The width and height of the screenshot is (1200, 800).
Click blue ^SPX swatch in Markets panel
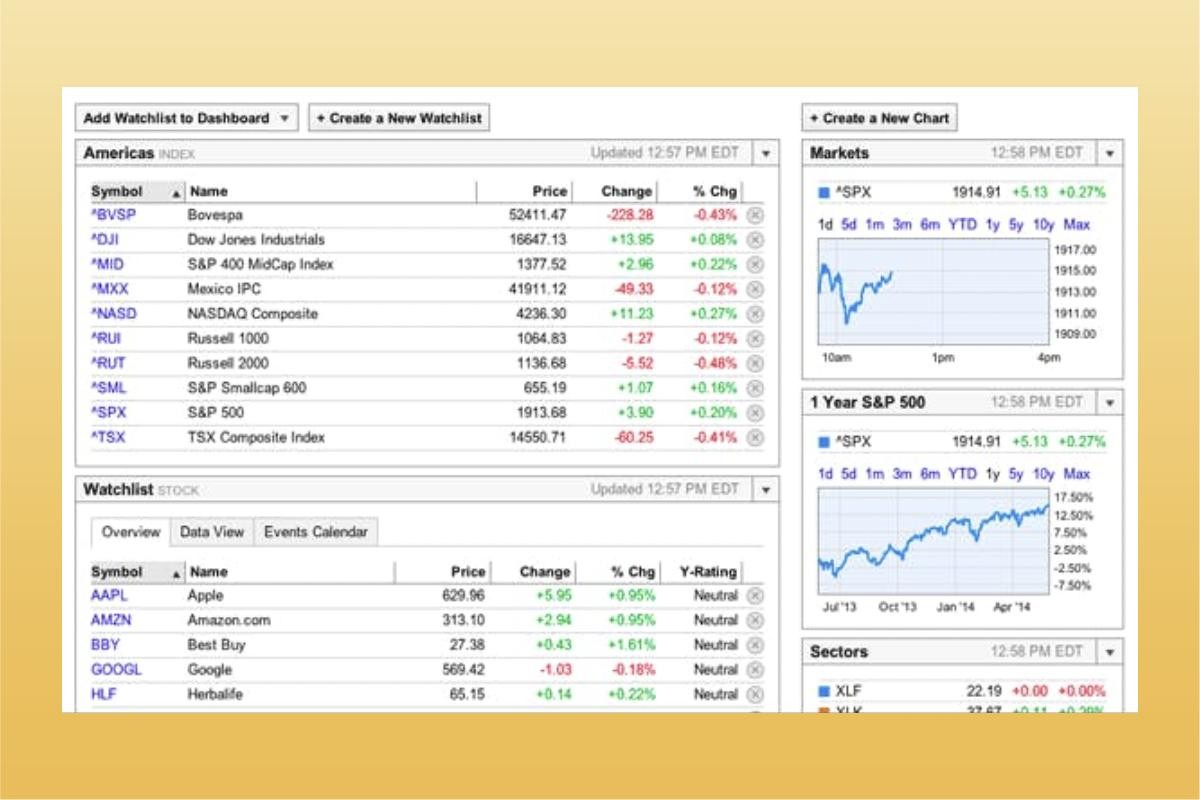coord(824,192)
